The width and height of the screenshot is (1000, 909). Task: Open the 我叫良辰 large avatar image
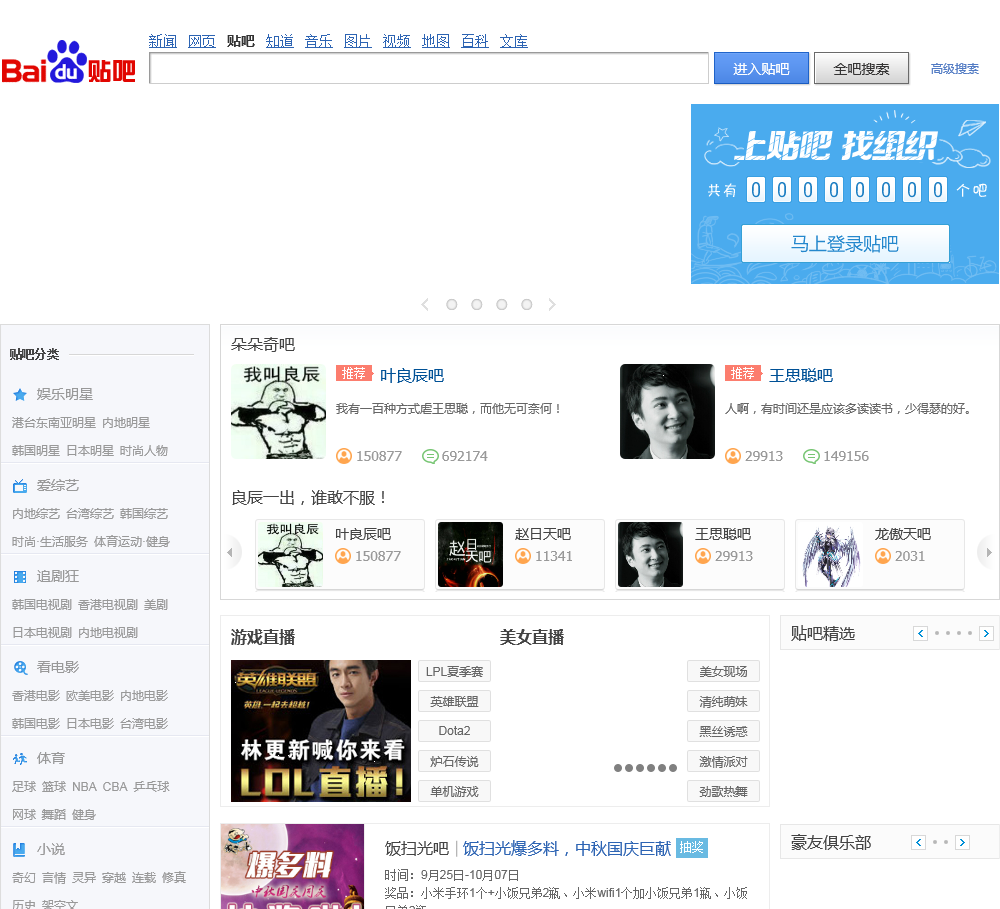tap(278, 411)
